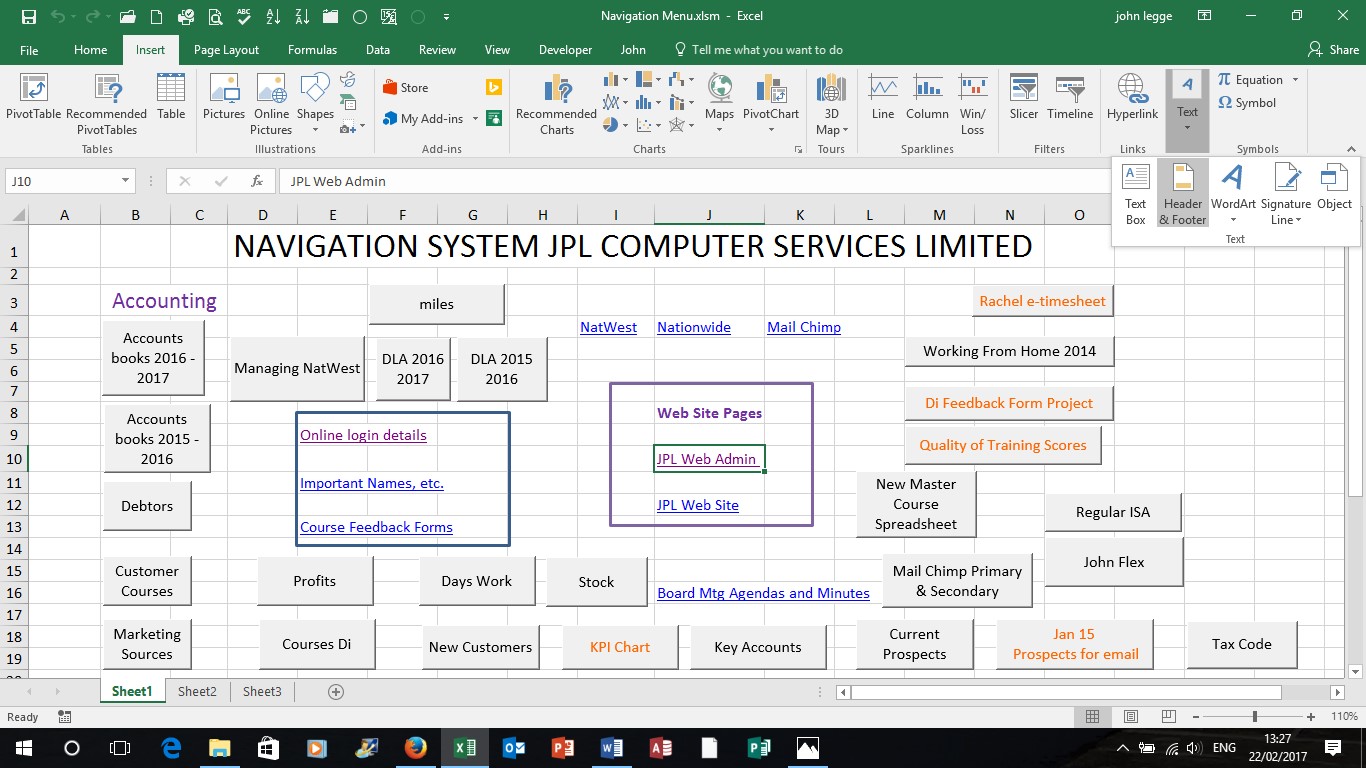Open Recommended PivotTables
Screen dimensions: 1366x768
[x=107, y=105]
